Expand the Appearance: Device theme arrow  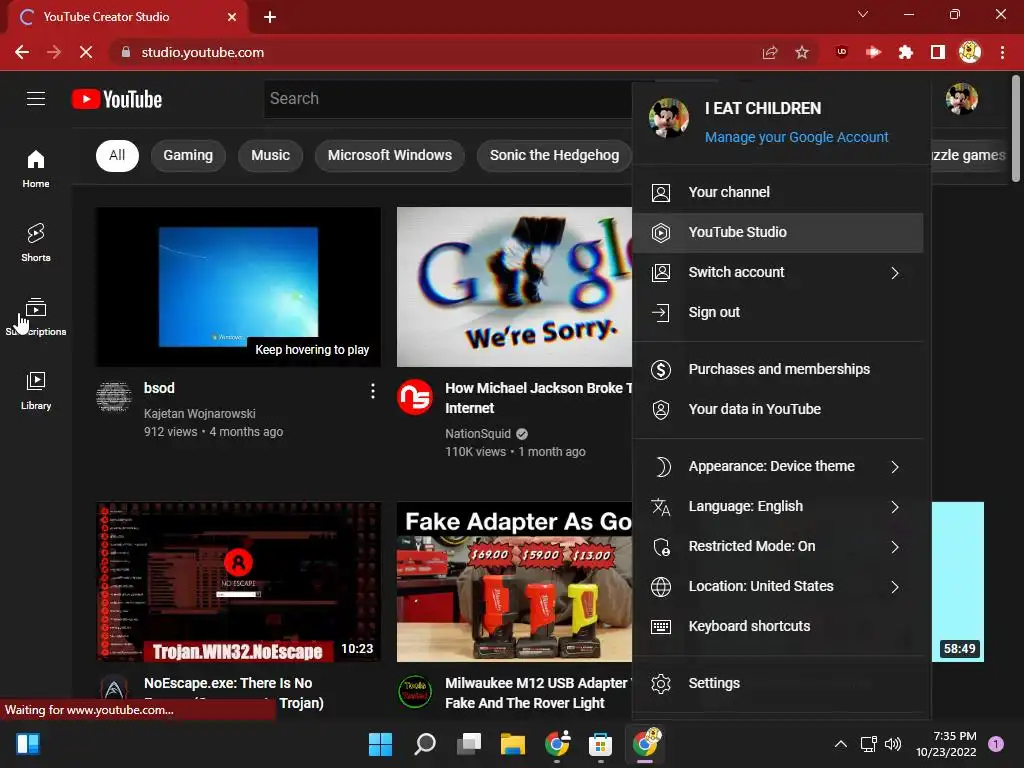[x=895, y=467]
